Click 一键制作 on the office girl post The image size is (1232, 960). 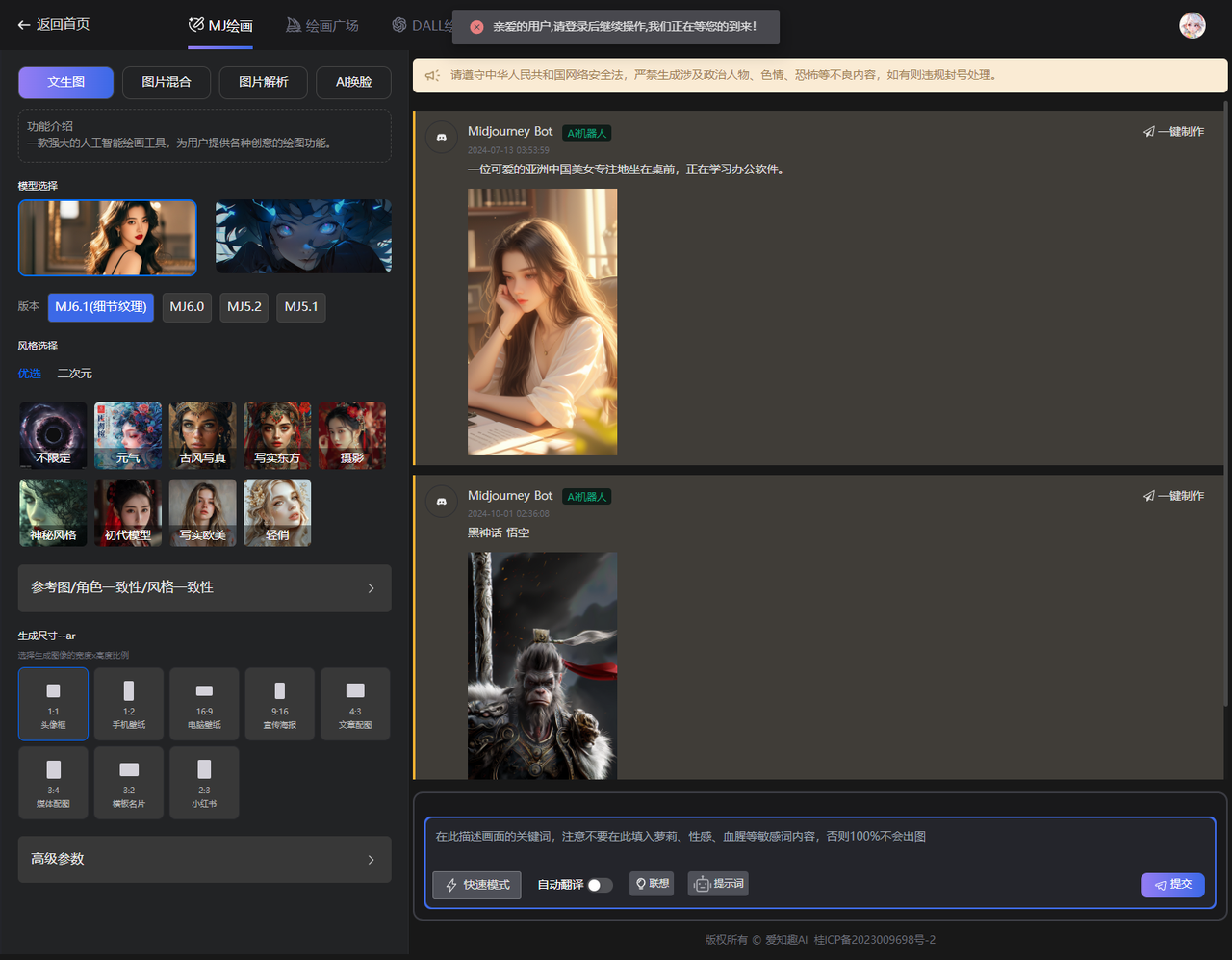(1173, 132)
